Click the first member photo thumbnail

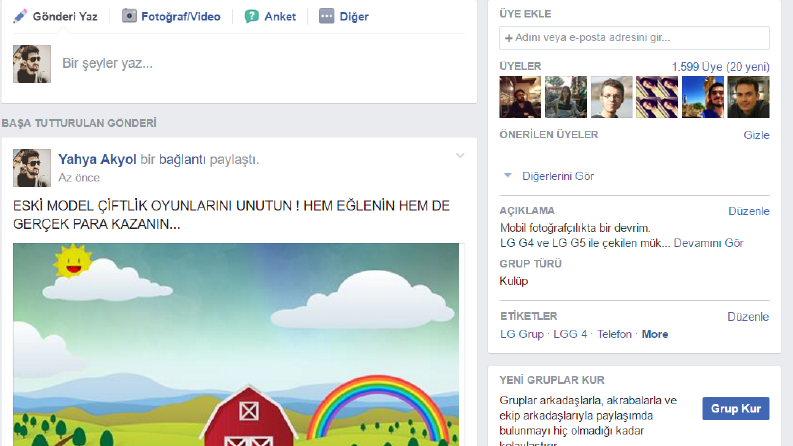(x=520, y=97)
